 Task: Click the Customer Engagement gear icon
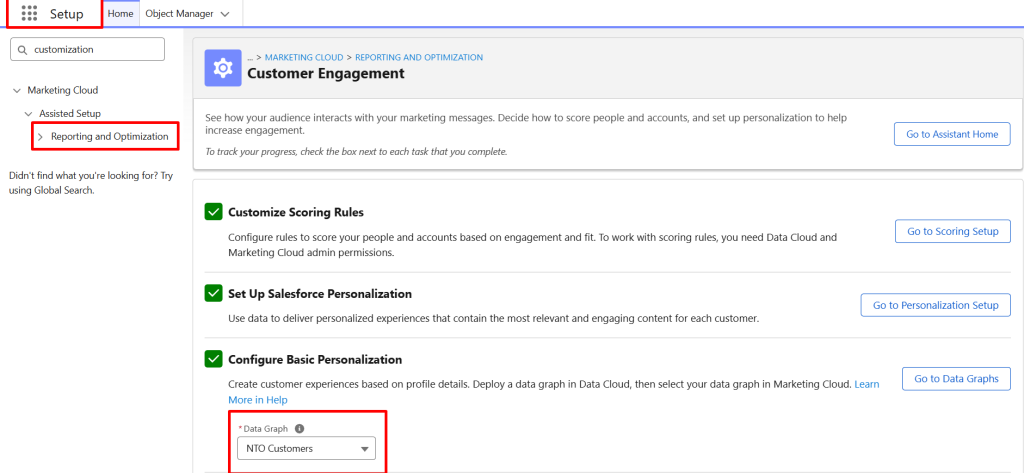pyautogui.click(x=223, y=67)
